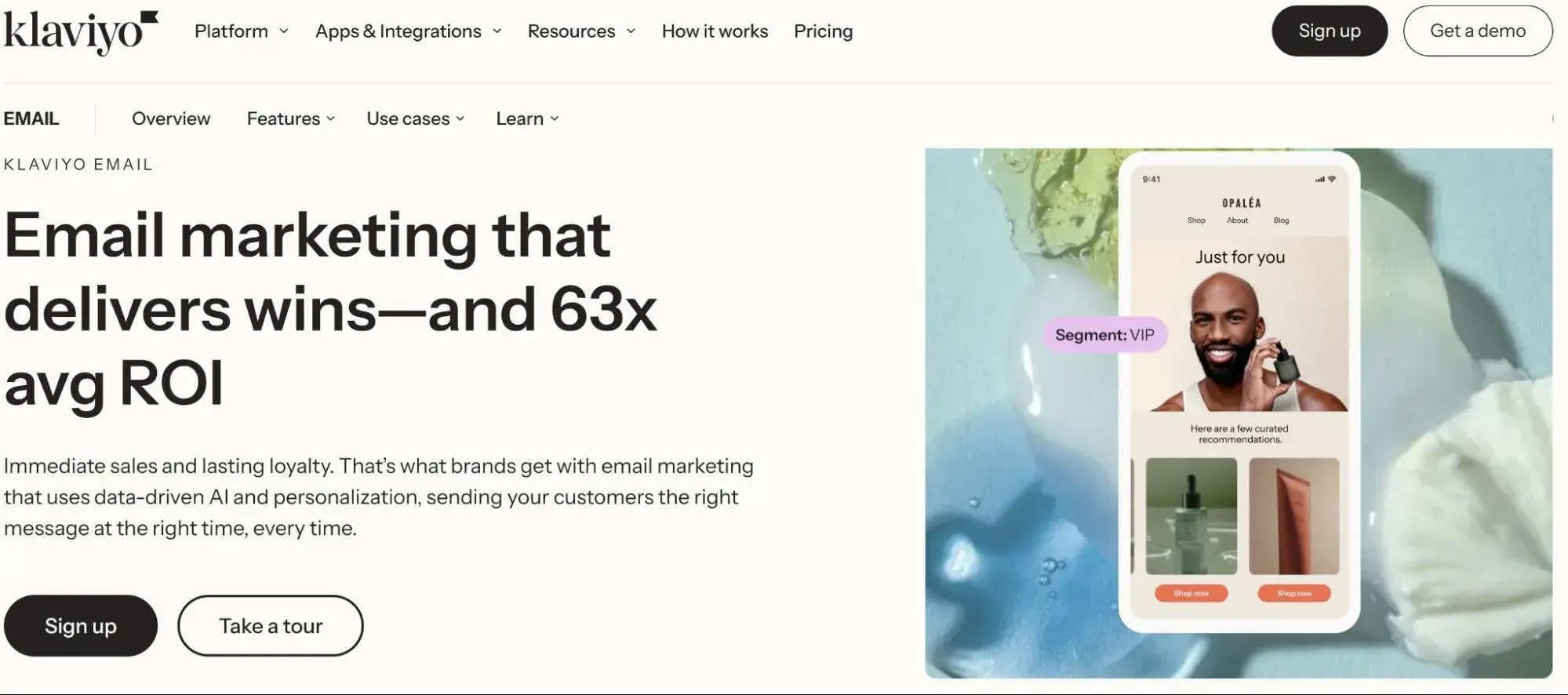Screen dimensions: 1568x695
Task: Click Shop now under the left product
Action: tap(1190, 594)
